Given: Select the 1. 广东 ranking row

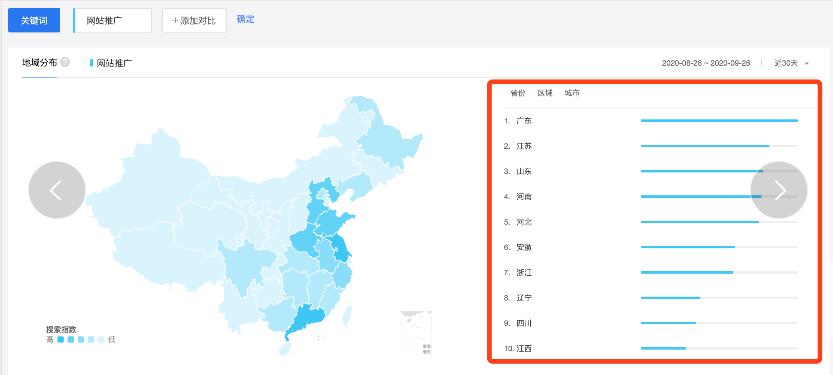Looking at the screenshot, I should 651,121.
